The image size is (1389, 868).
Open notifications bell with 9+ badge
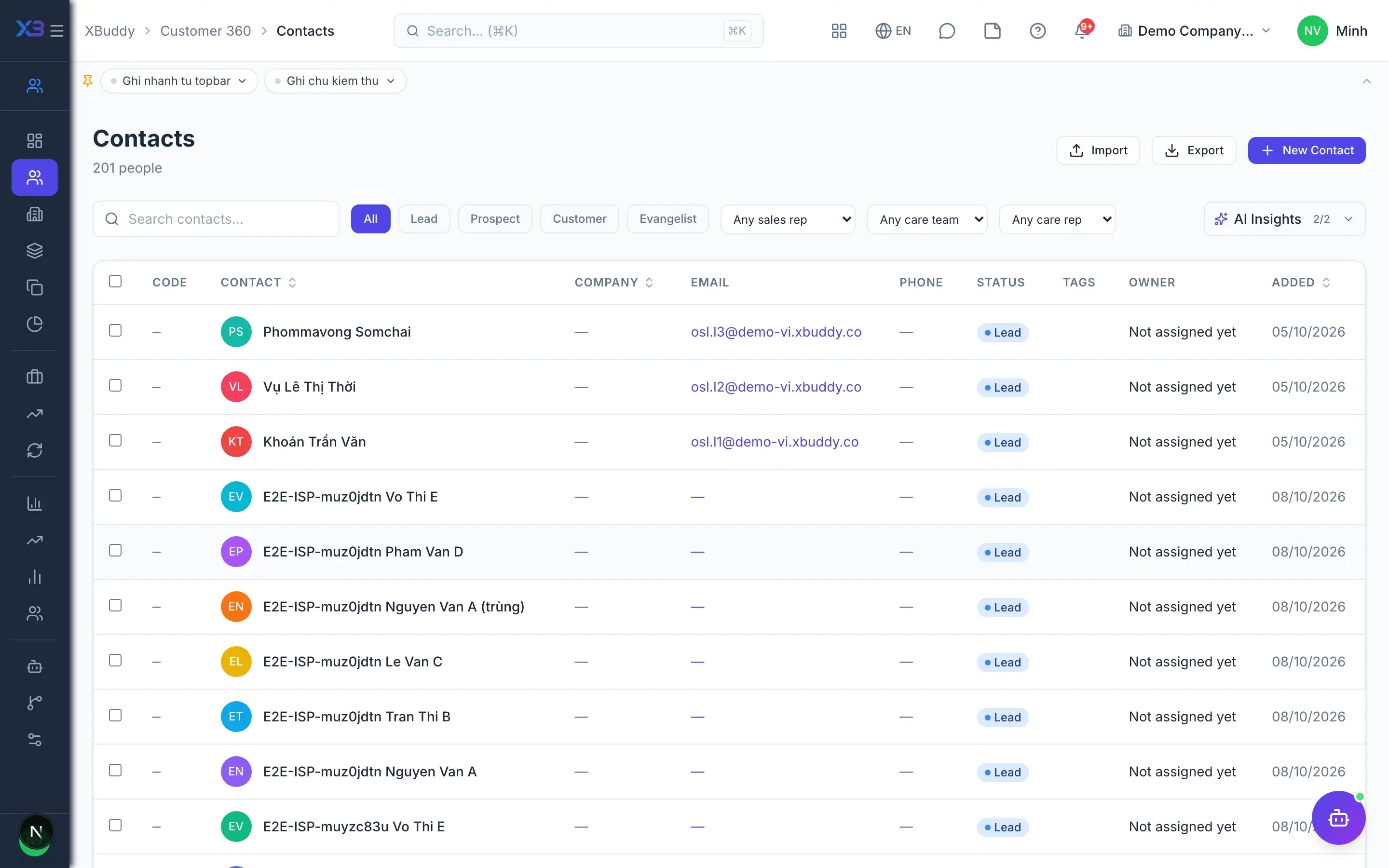click(x=1083, y=30)
